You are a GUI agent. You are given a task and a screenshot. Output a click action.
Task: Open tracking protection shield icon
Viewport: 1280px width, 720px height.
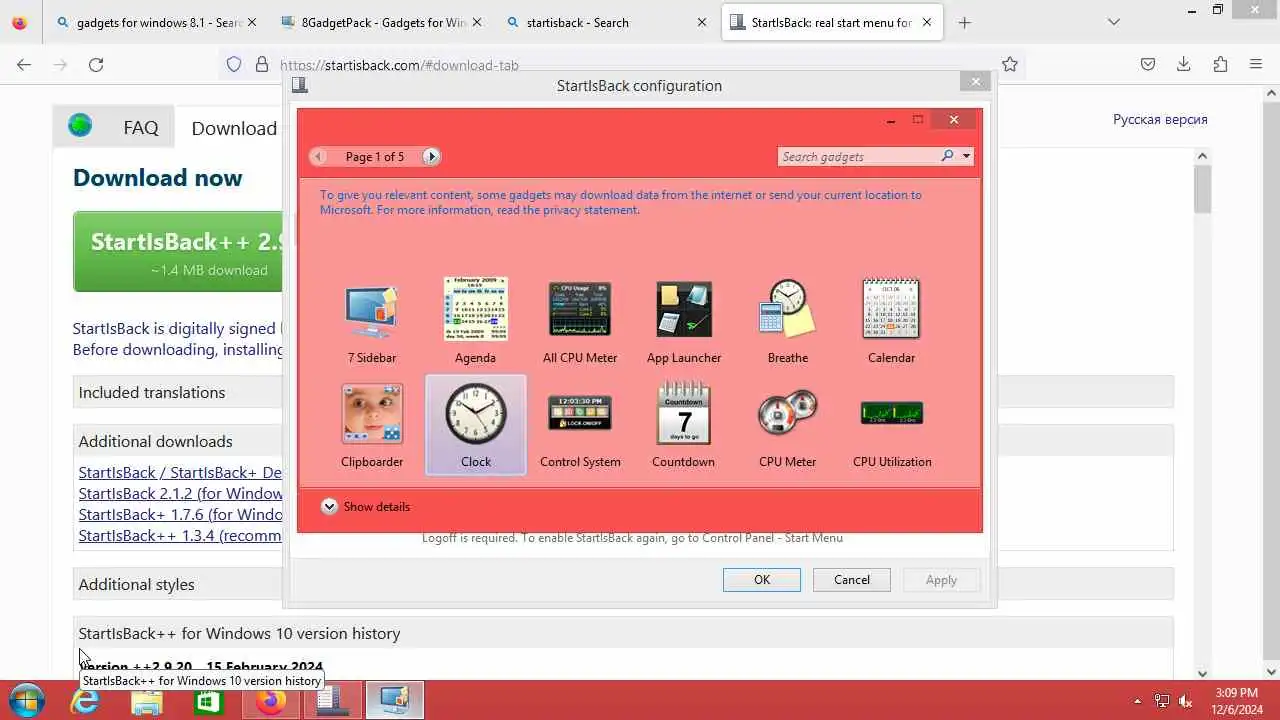234,64
